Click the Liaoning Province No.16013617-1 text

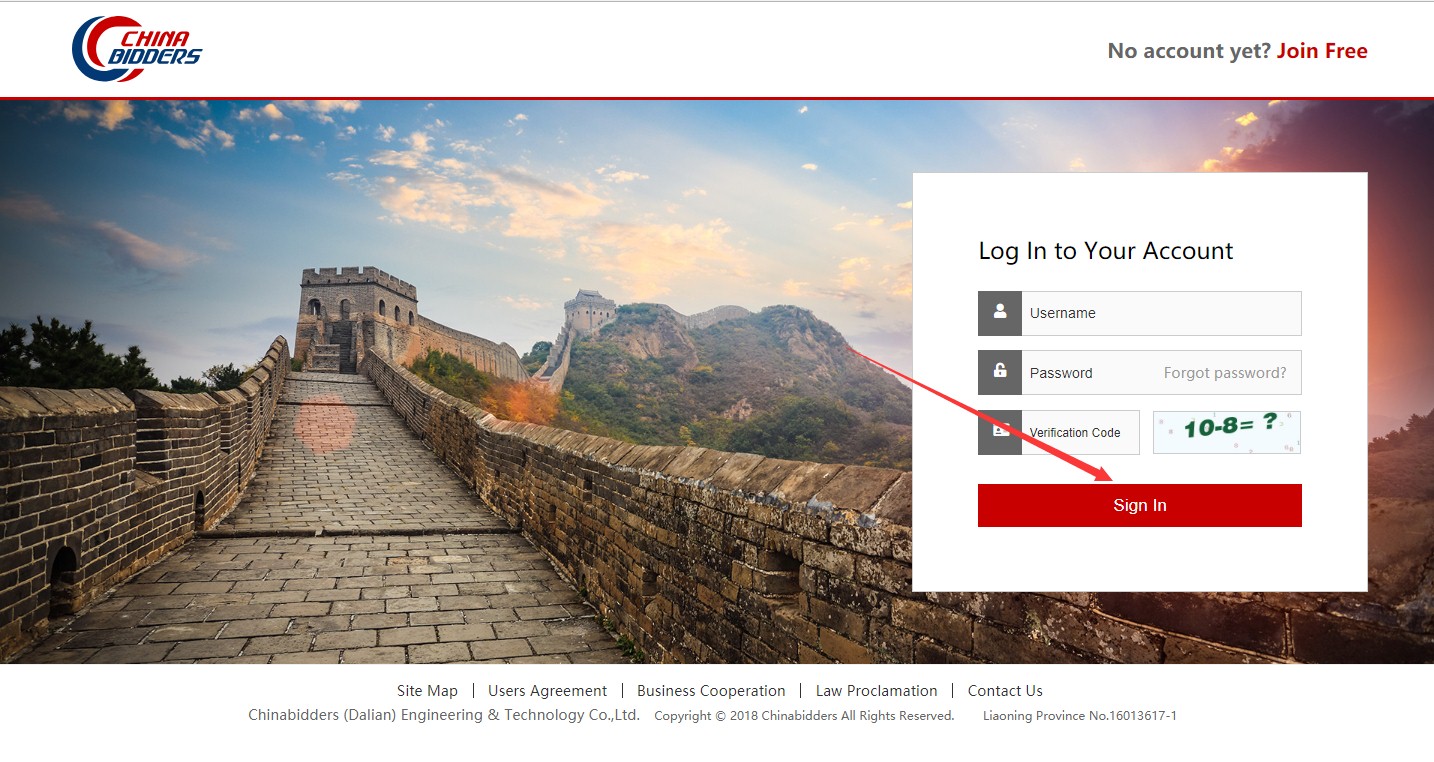click(x=1080, y=716)
